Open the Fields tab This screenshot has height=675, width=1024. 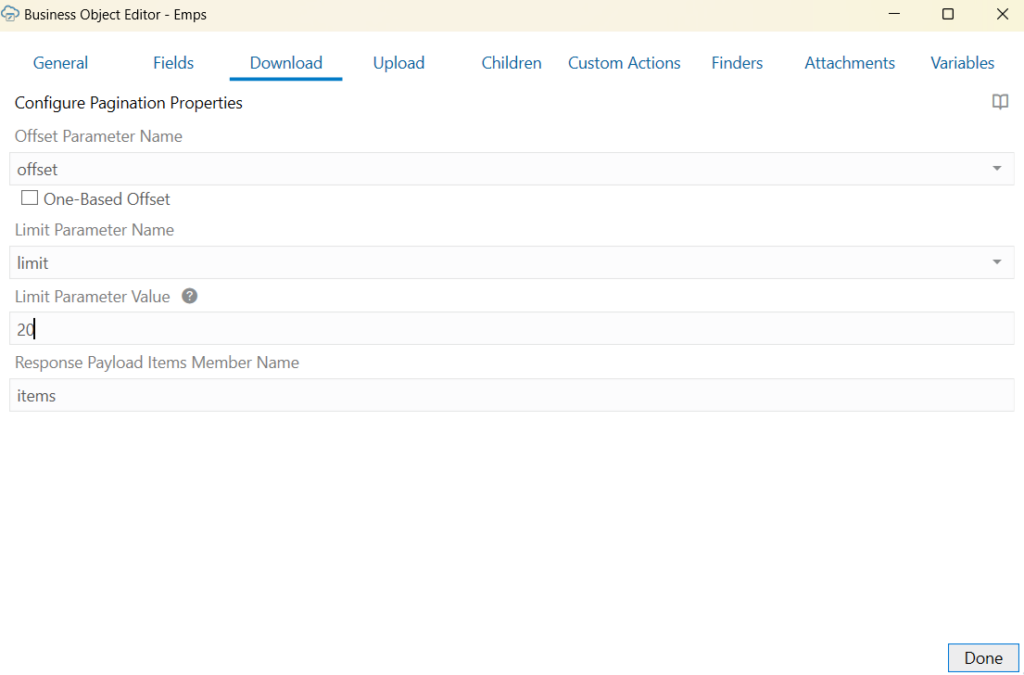point(174,62)
